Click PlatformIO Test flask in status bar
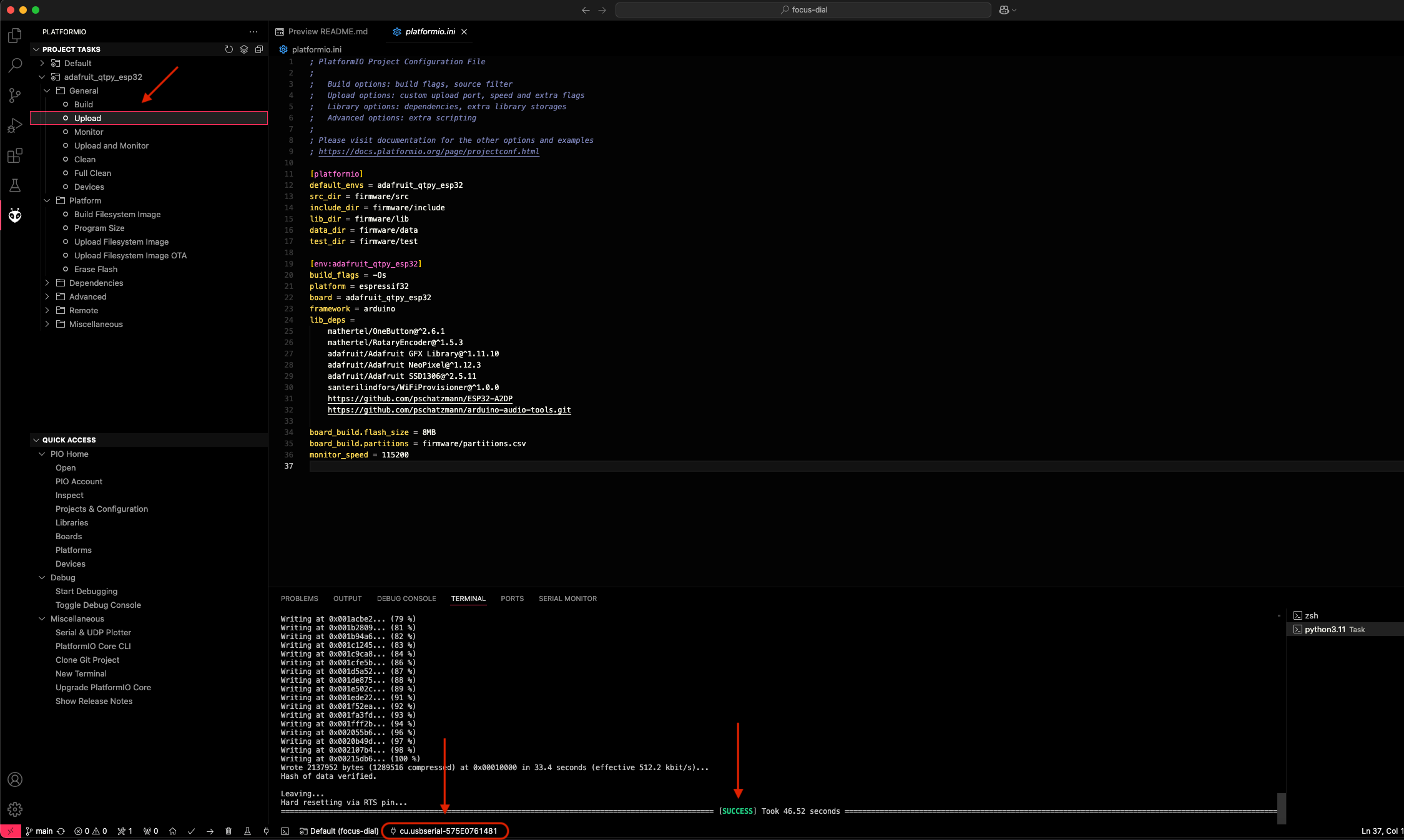Viewport: 1404px width, 840px height. pos(247,831)
